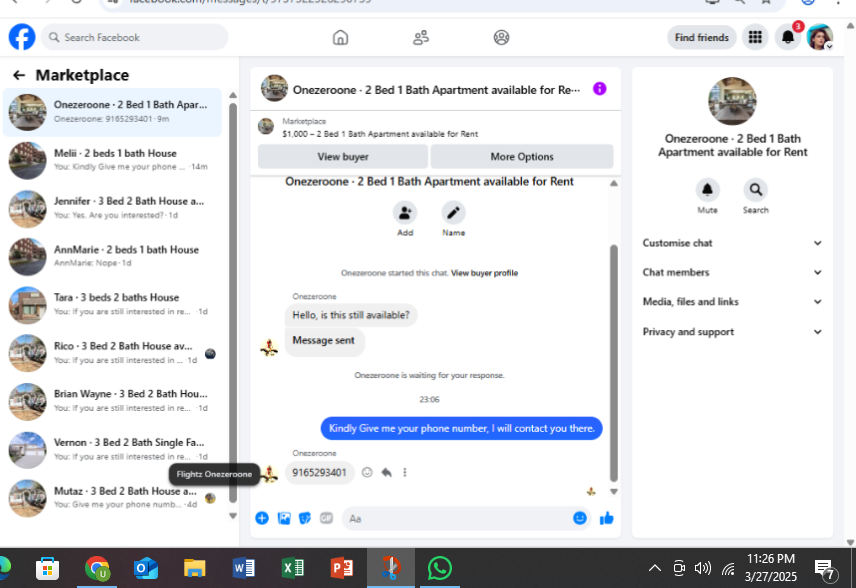The image size is (856, 588).
Task: Search in conversation magnifier icon
Action: [x=756, y=190]
